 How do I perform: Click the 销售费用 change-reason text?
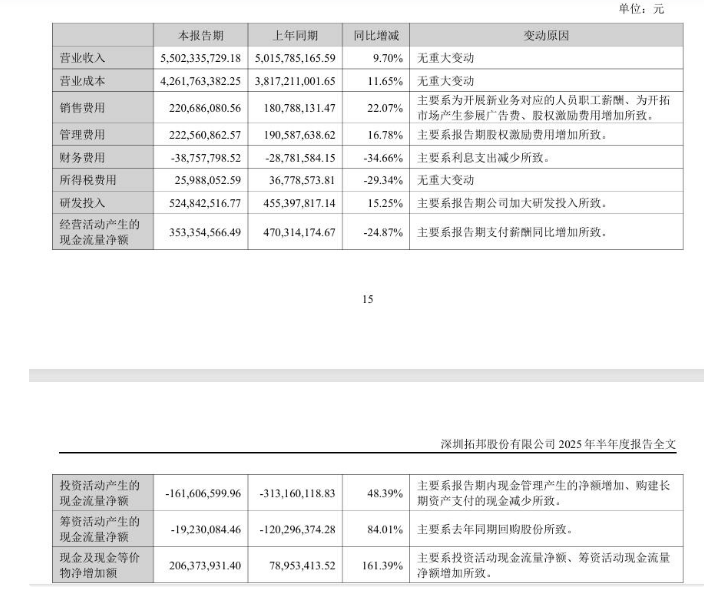544,108
